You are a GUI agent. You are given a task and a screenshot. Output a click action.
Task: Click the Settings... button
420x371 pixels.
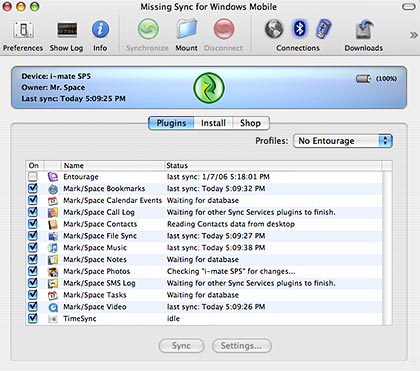(x=242, y=346)
